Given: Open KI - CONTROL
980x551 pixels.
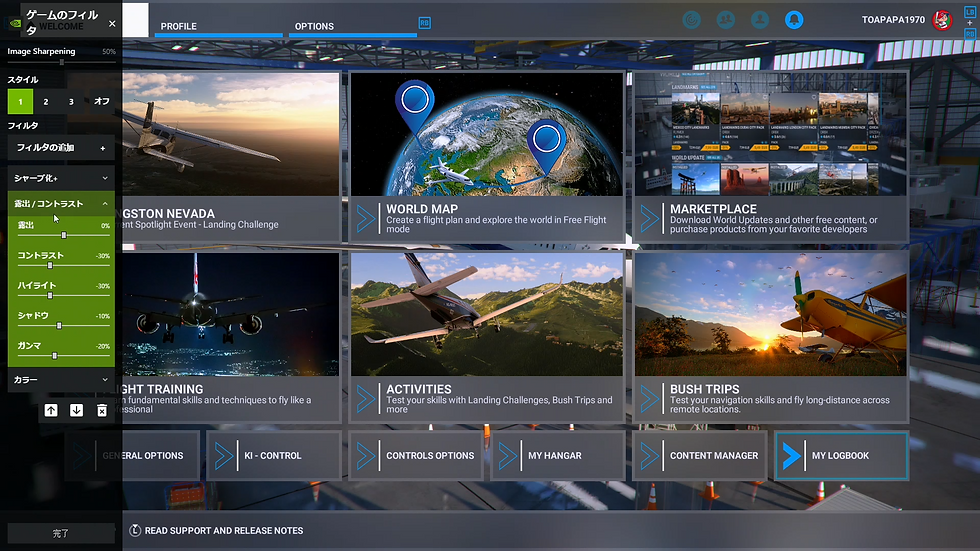Looking at the screenshot, I should click(x=273, y=455).
